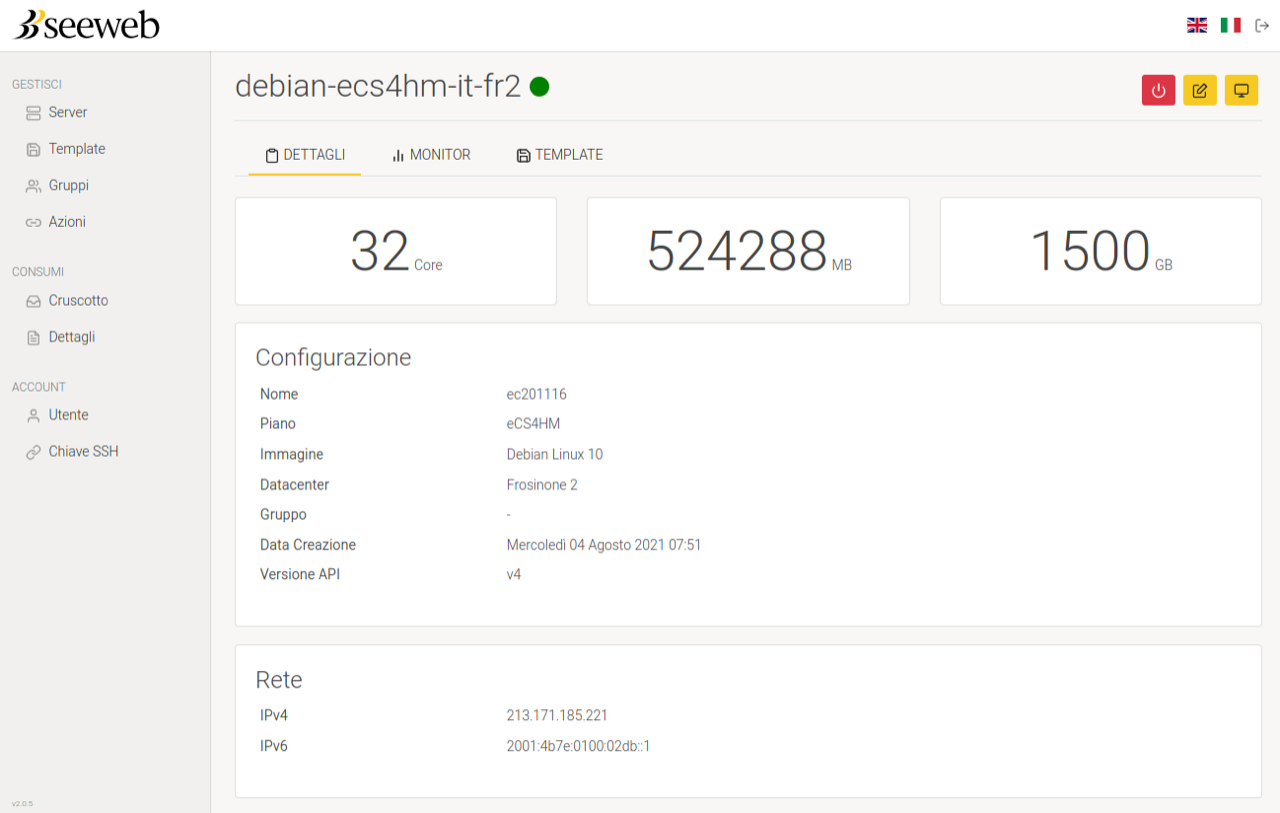The height and width of the screenshot is (813, 1280).
Task: Open the Cruscotto dashboard
Action: tap(78, 300)
